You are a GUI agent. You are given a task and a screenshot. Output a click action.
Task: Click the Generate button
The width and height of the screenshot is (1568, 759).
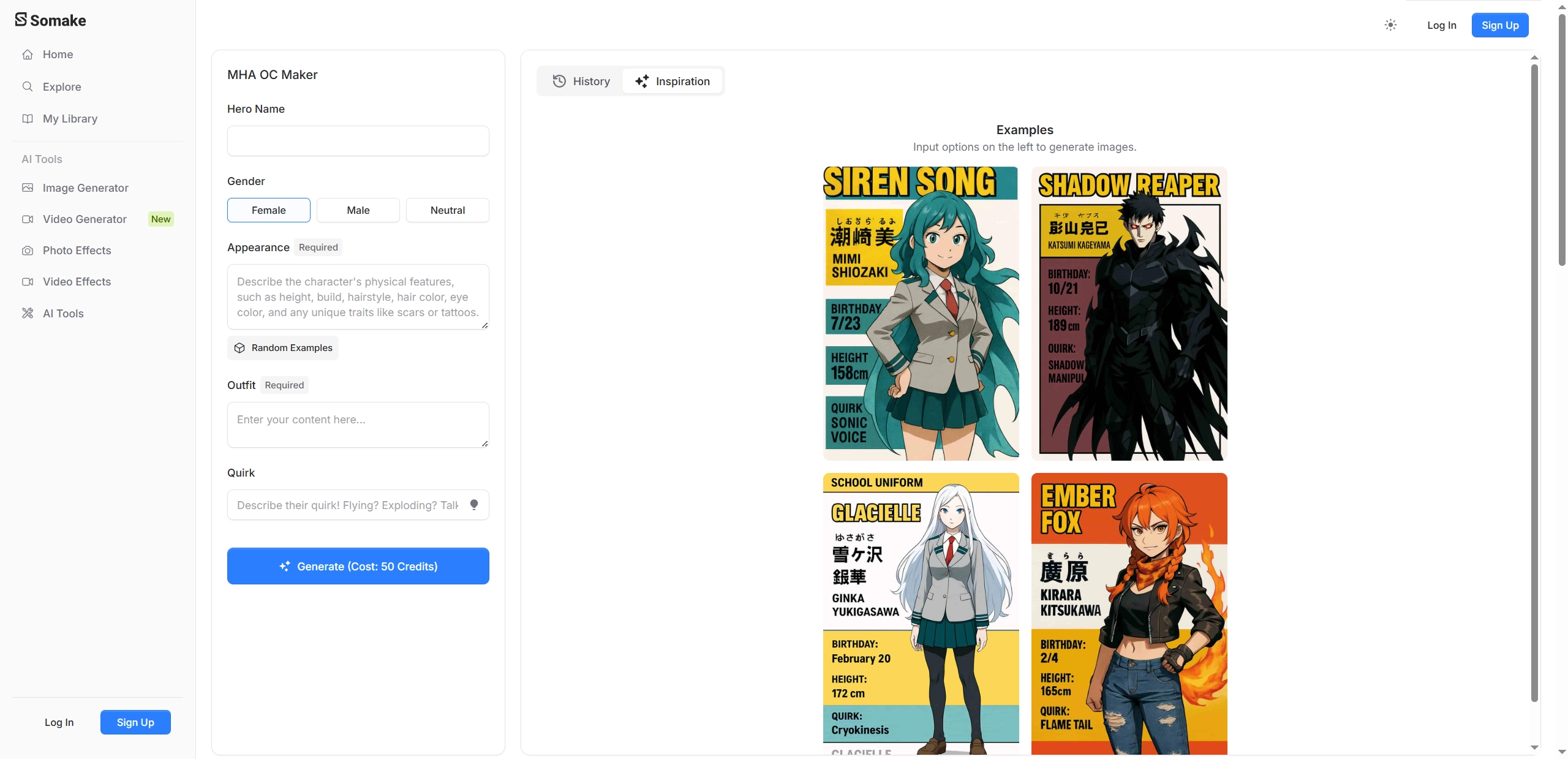358,565
